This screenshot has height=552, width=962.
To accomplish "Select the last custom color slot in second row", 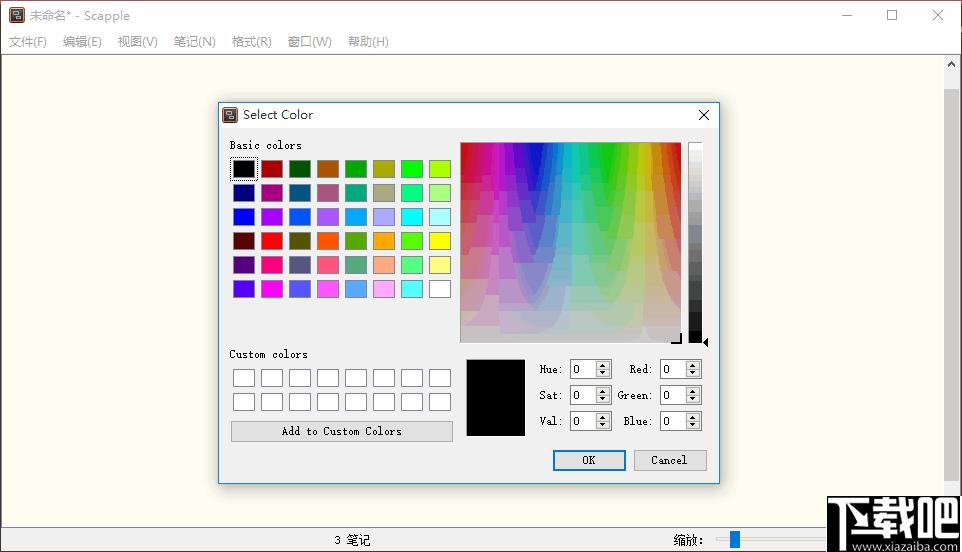I will 440,402.
